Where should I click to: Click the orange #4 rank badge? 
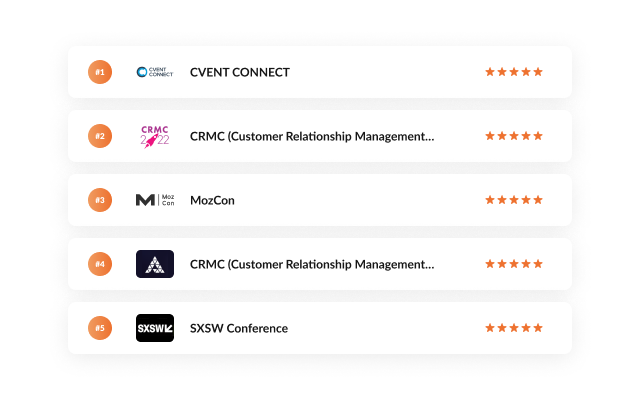pos(99,264)
